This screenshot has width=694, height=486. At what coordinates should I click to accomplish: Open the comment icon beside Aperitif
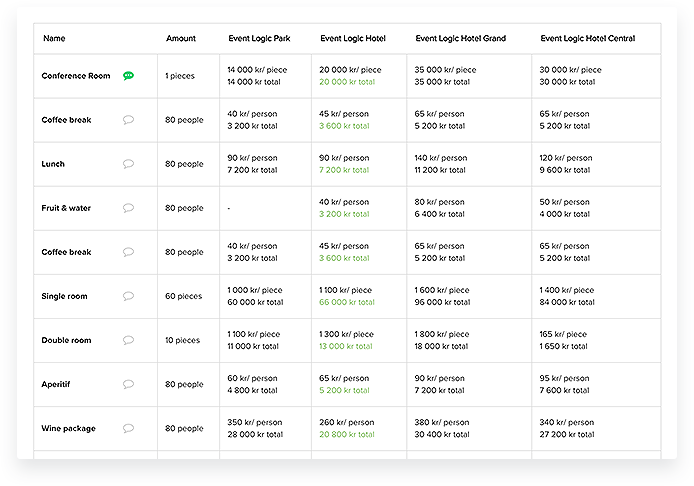point(128,384)
